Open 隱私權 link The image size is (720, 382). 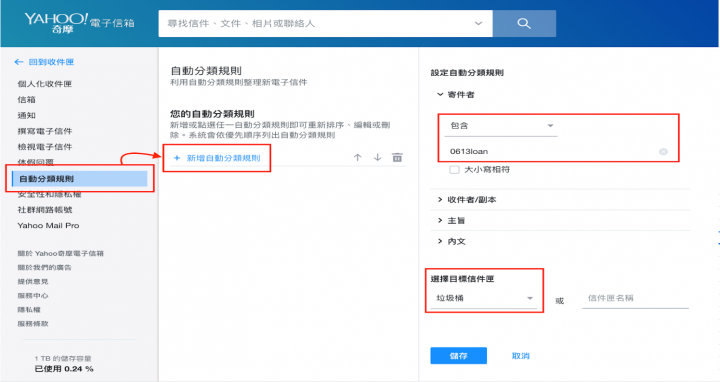(x=29, y=309)
